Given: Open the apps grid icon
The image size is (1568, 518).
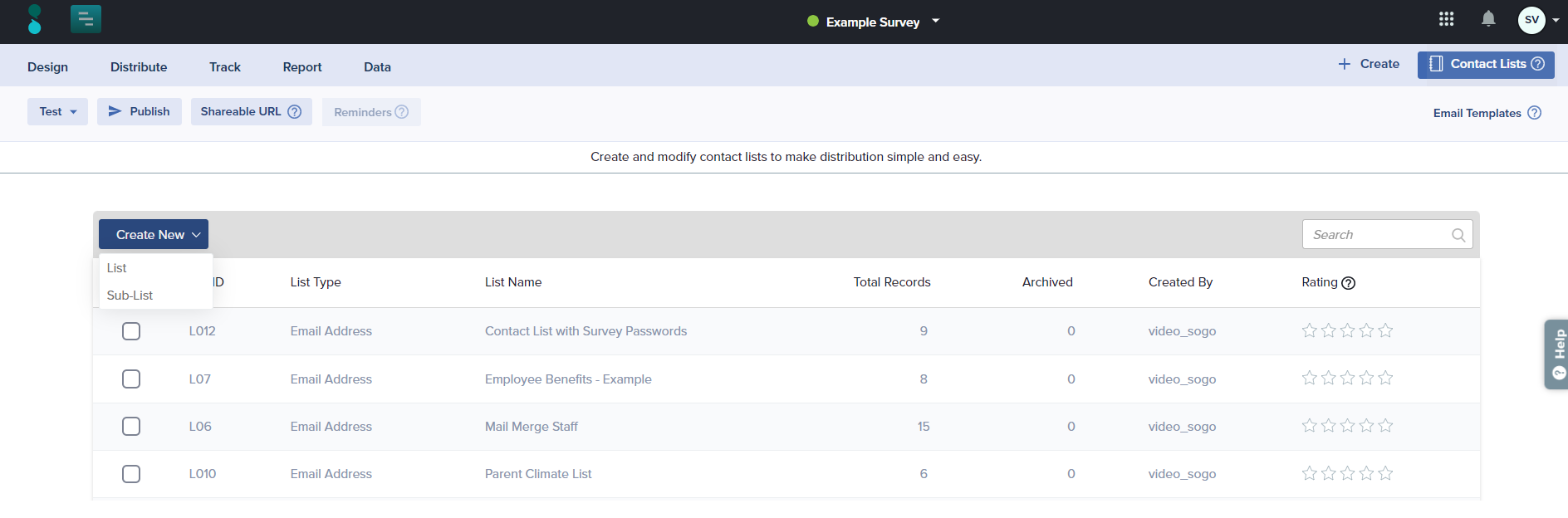Looking at the screenshot, I should tap(1446, 19).
